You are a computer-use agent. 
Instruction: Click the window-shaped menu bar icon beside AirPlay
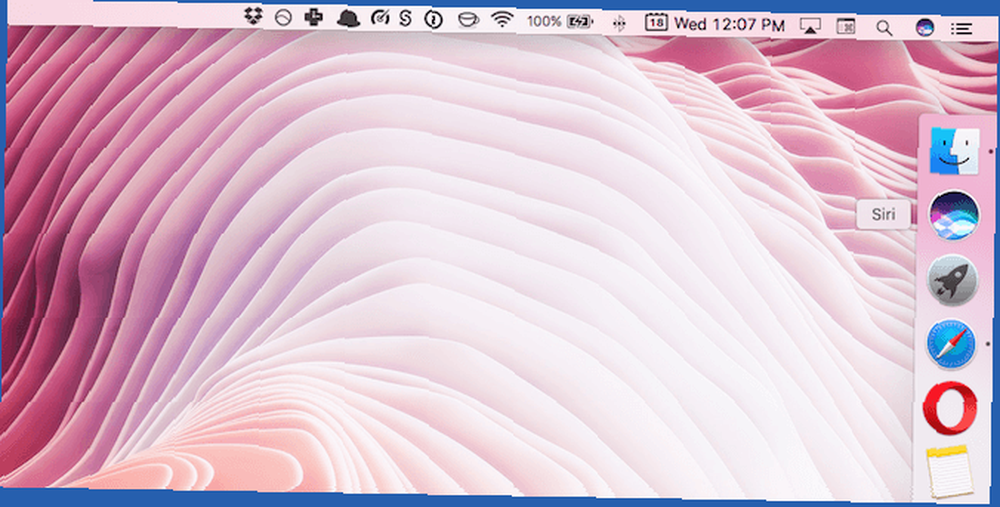pos(846,27)
